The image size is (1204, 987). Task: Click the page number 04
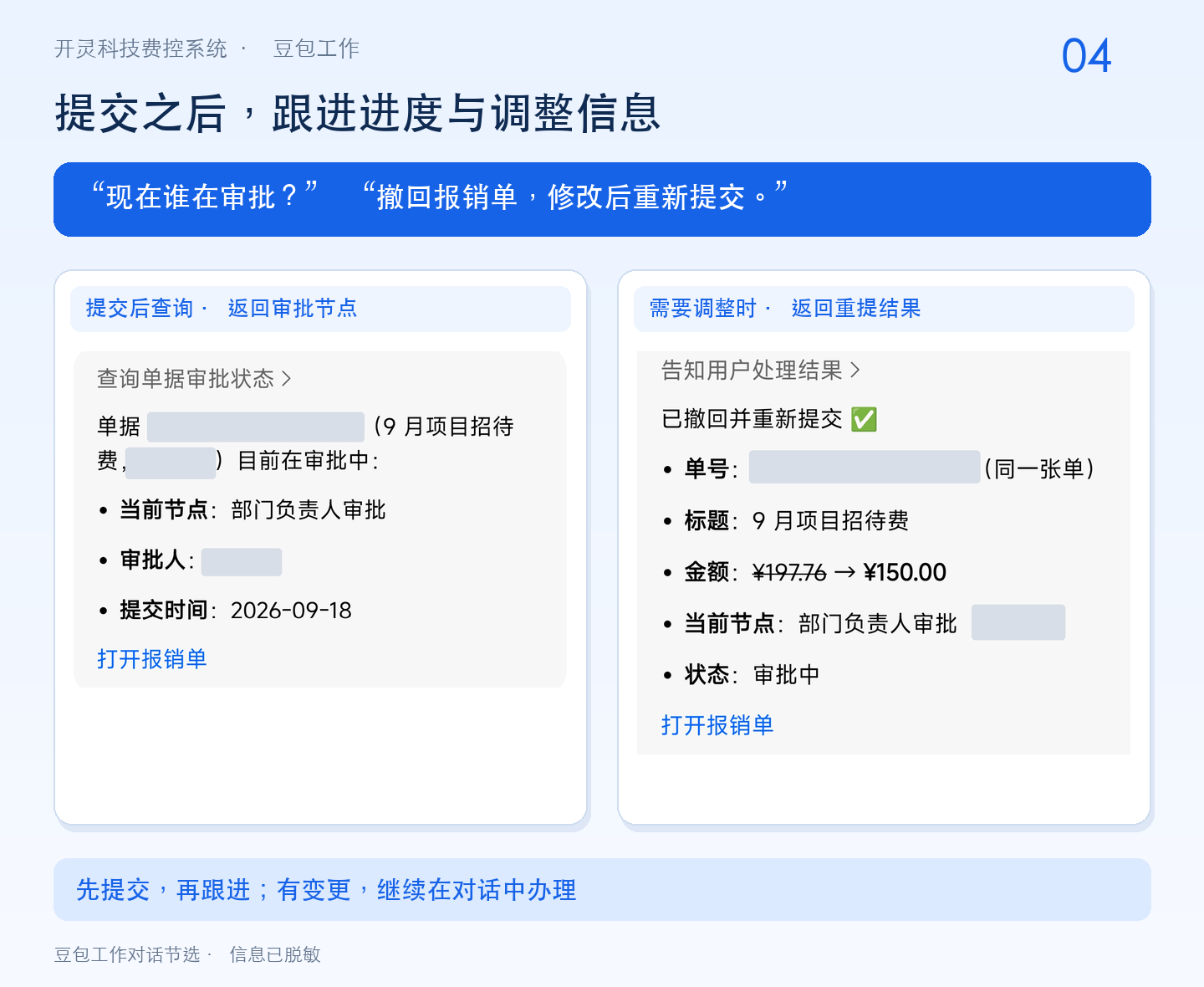click(1086, 56)
